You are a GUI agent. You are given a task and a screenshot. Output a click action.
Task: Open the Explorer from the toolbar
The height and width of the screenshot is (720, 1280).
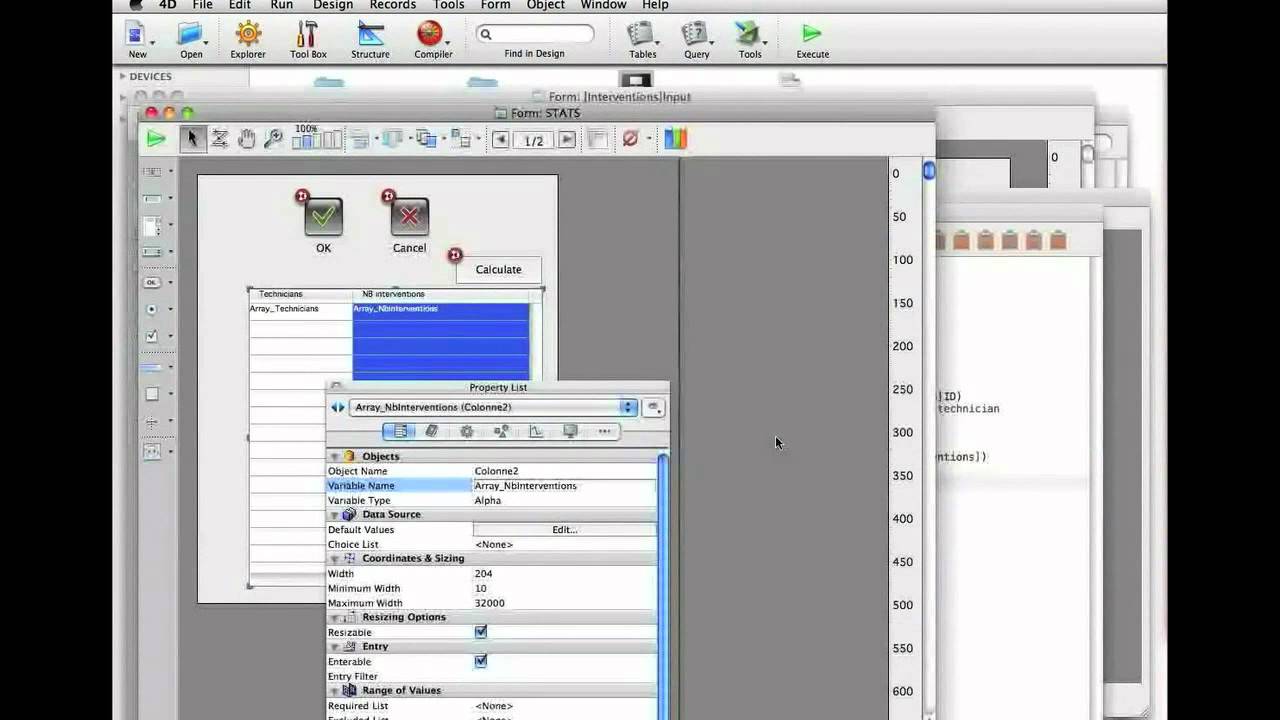[x=248, y=34]
